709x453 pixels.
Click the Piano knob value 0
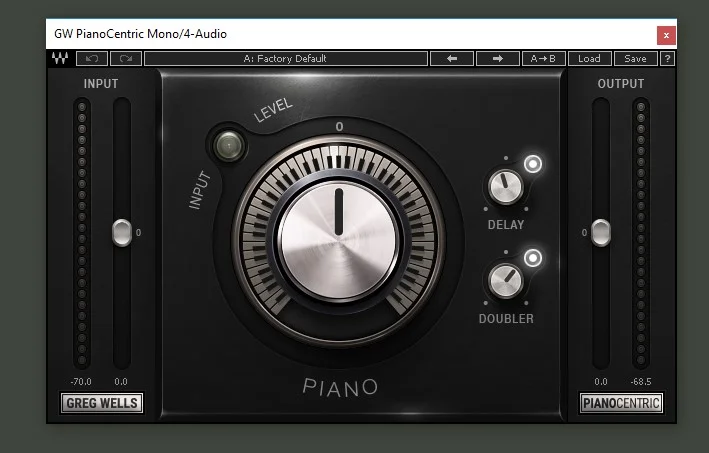pyautogui.click(x=340, y=127)
